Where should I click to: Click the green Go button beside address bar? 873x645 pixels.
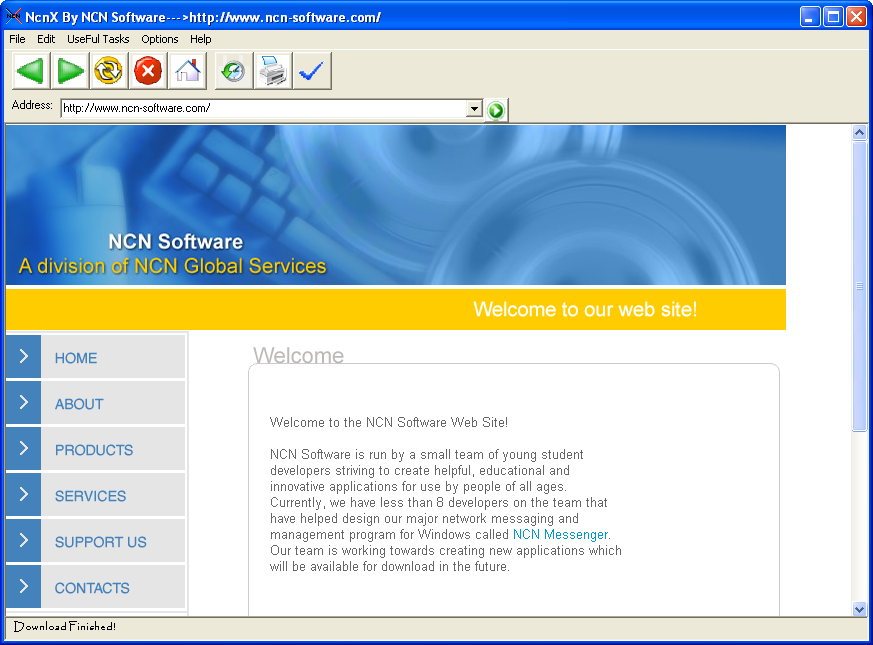(496, 110)
